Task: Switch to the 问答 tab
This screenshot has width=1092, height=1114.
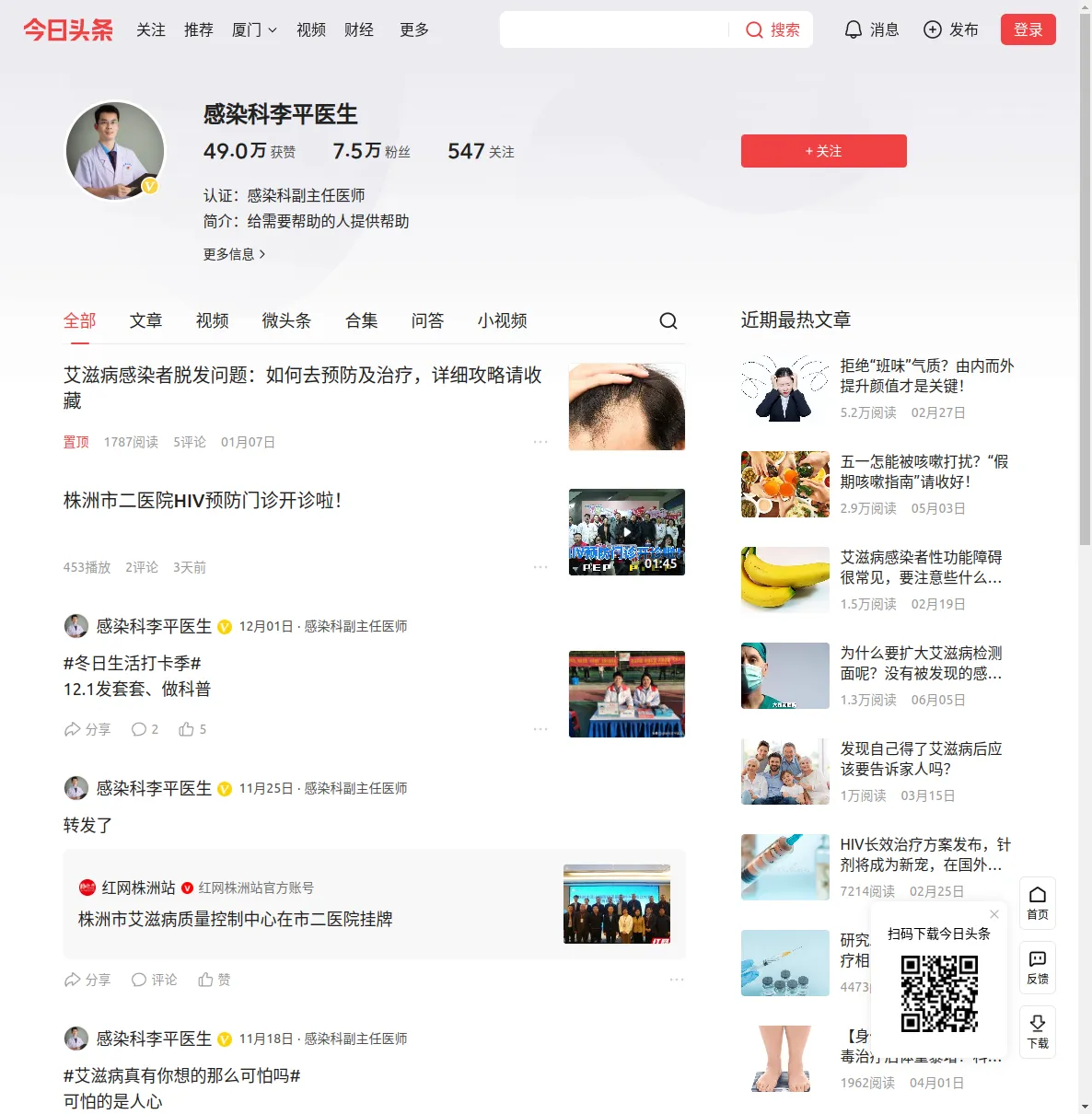Action: click(x=427, y=320)
